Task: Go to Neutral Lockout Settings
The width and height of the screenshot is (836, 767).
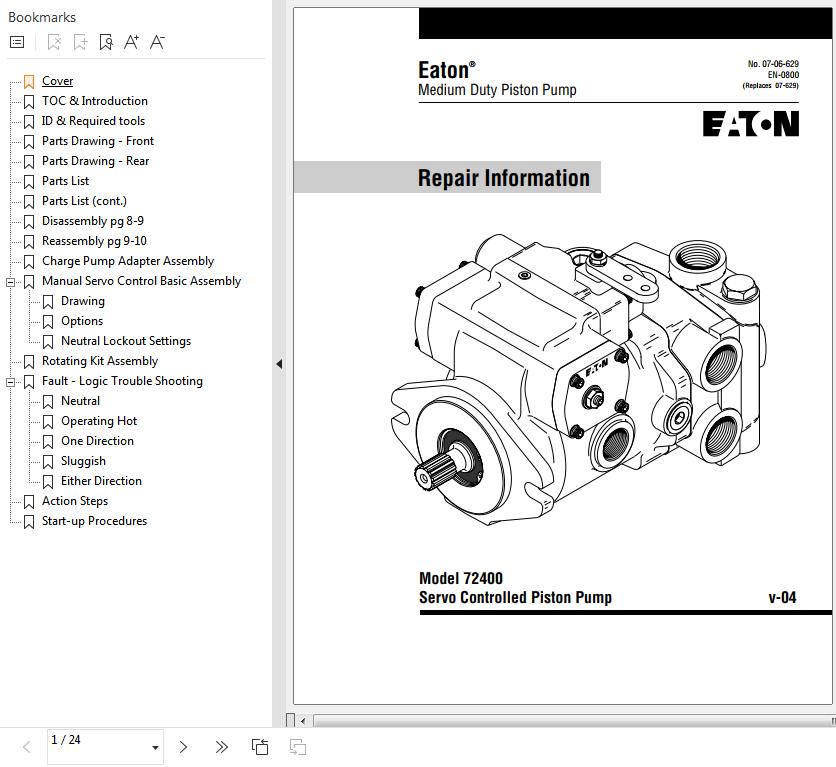Action: click(x=126, y=341)
